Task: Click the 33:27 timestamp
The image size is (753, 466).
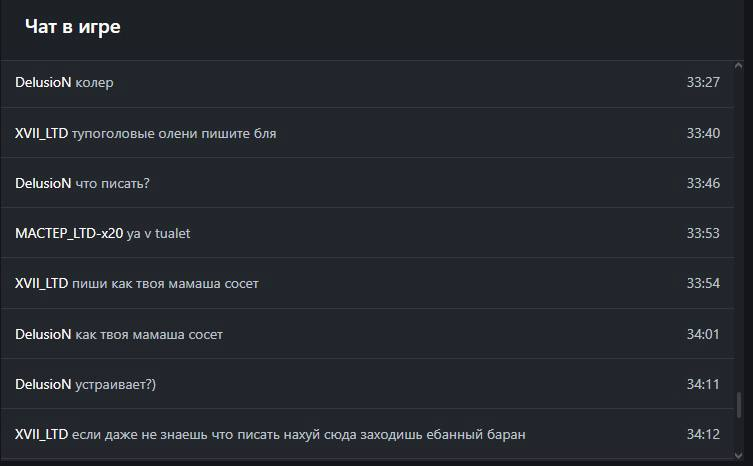Action: pos(703,82)
